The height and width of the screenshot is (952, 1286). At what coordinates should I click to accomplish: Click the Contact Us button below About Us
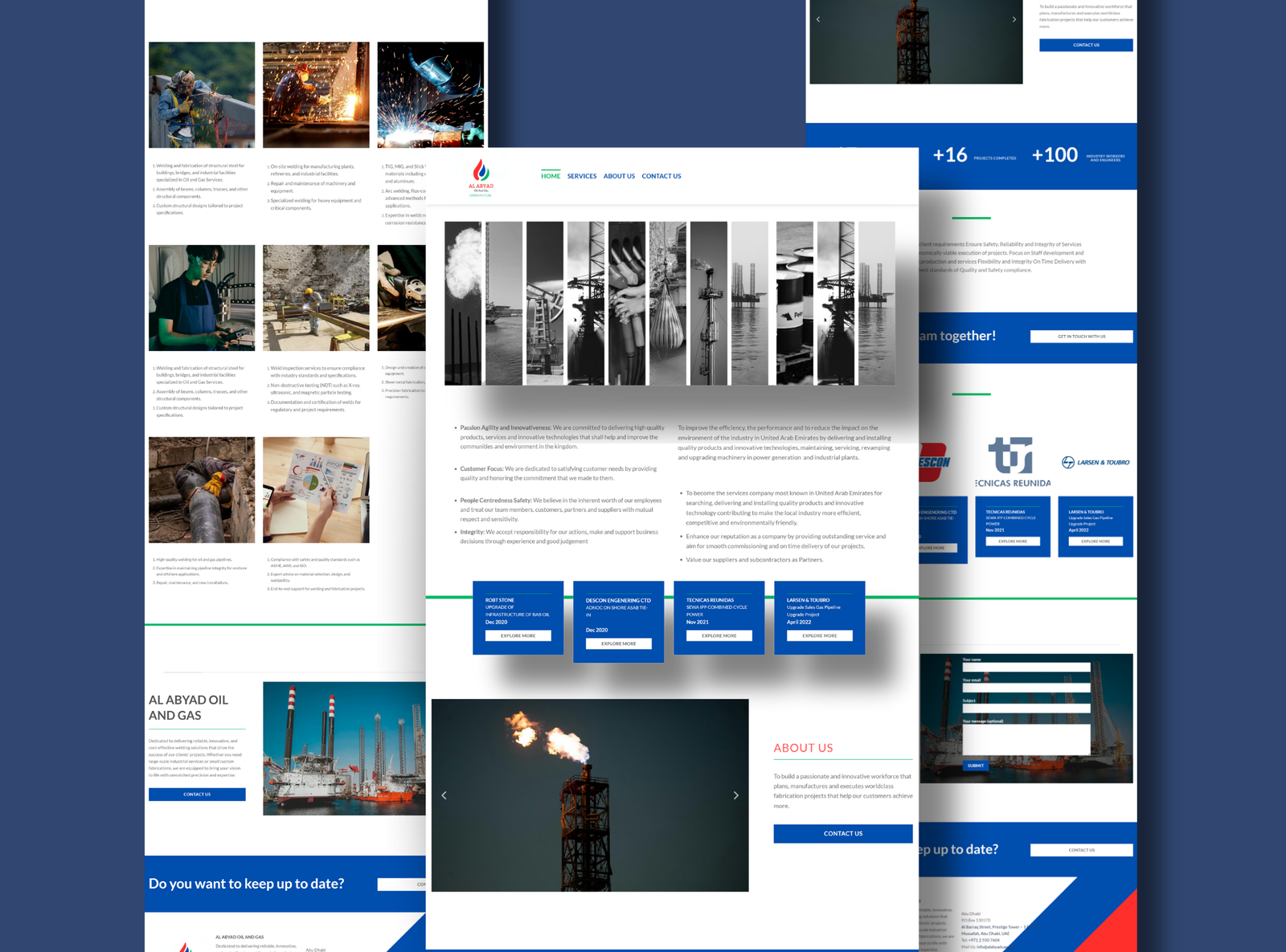pyautogui.click(x=842, y=833)
